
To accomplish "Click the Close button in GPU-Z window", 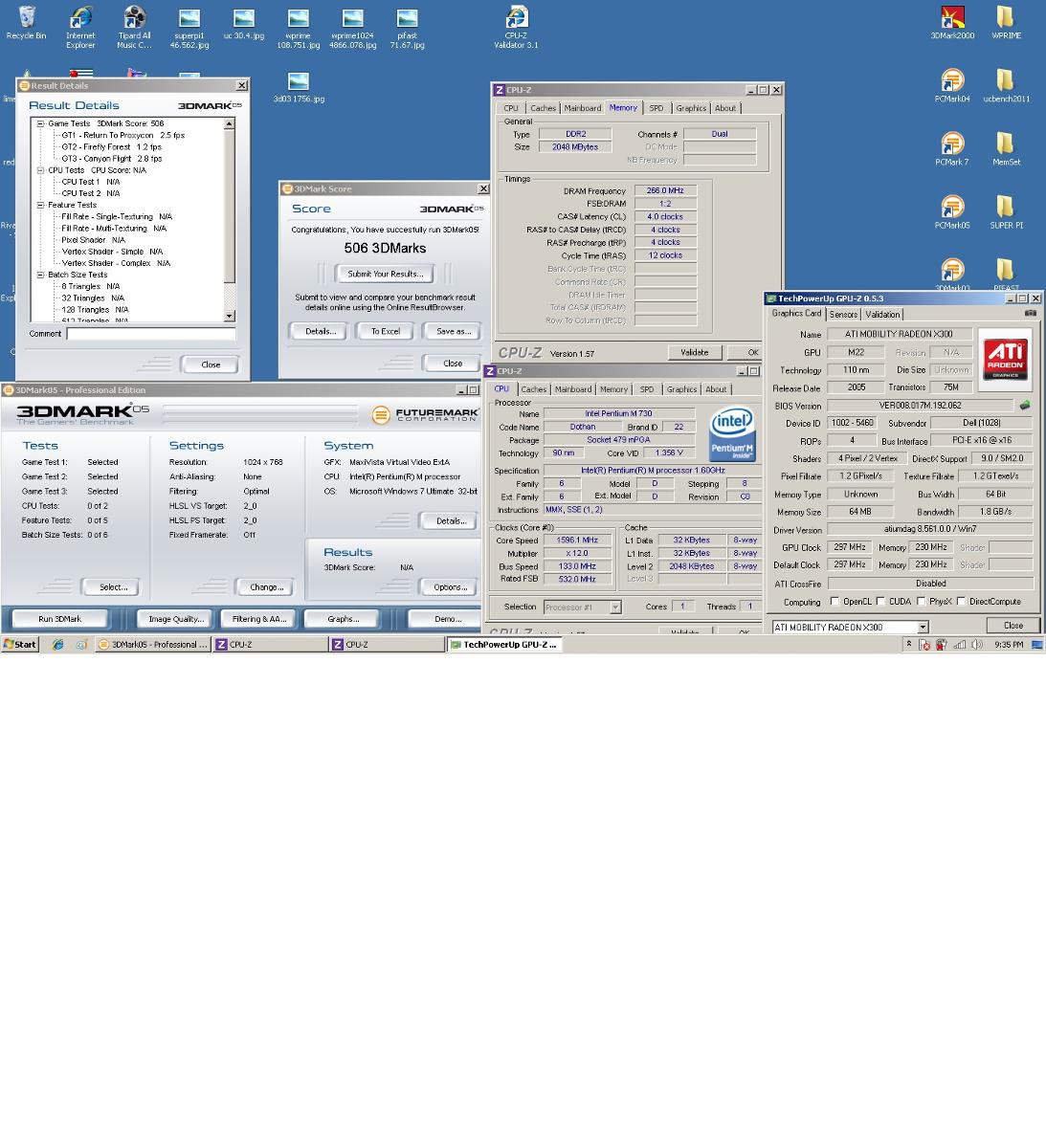I will [1013, 626].
